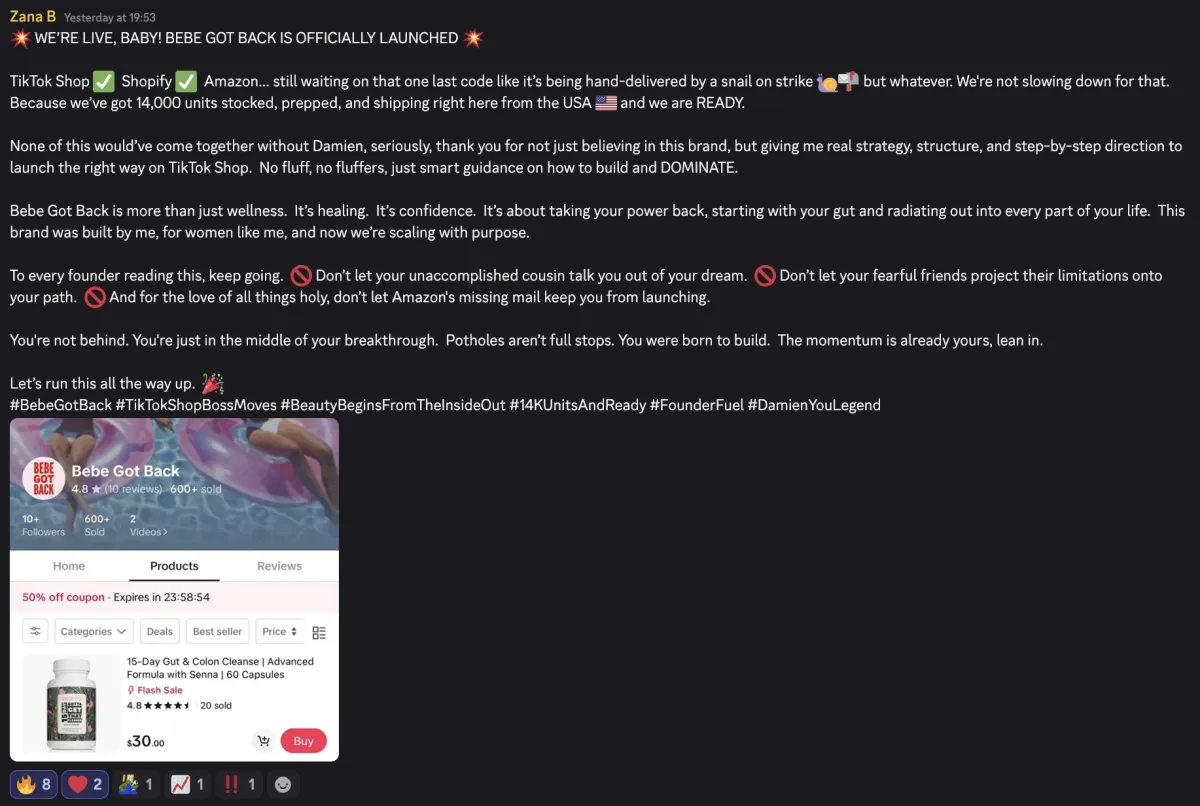
Task: Switch to the list view layout icon
Action: (x=319, y=632)
